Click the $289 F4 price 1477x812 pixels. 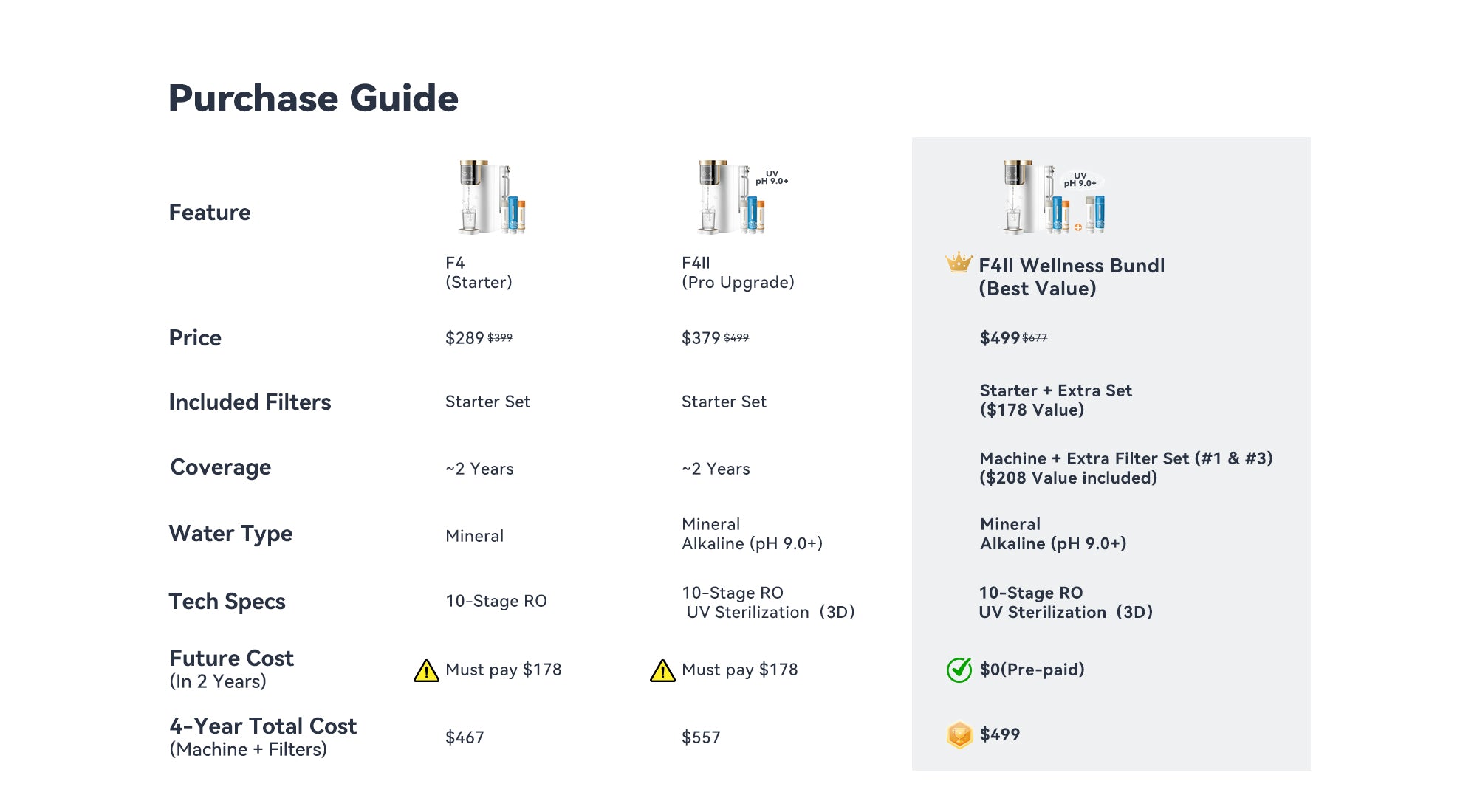coord(465,338)
